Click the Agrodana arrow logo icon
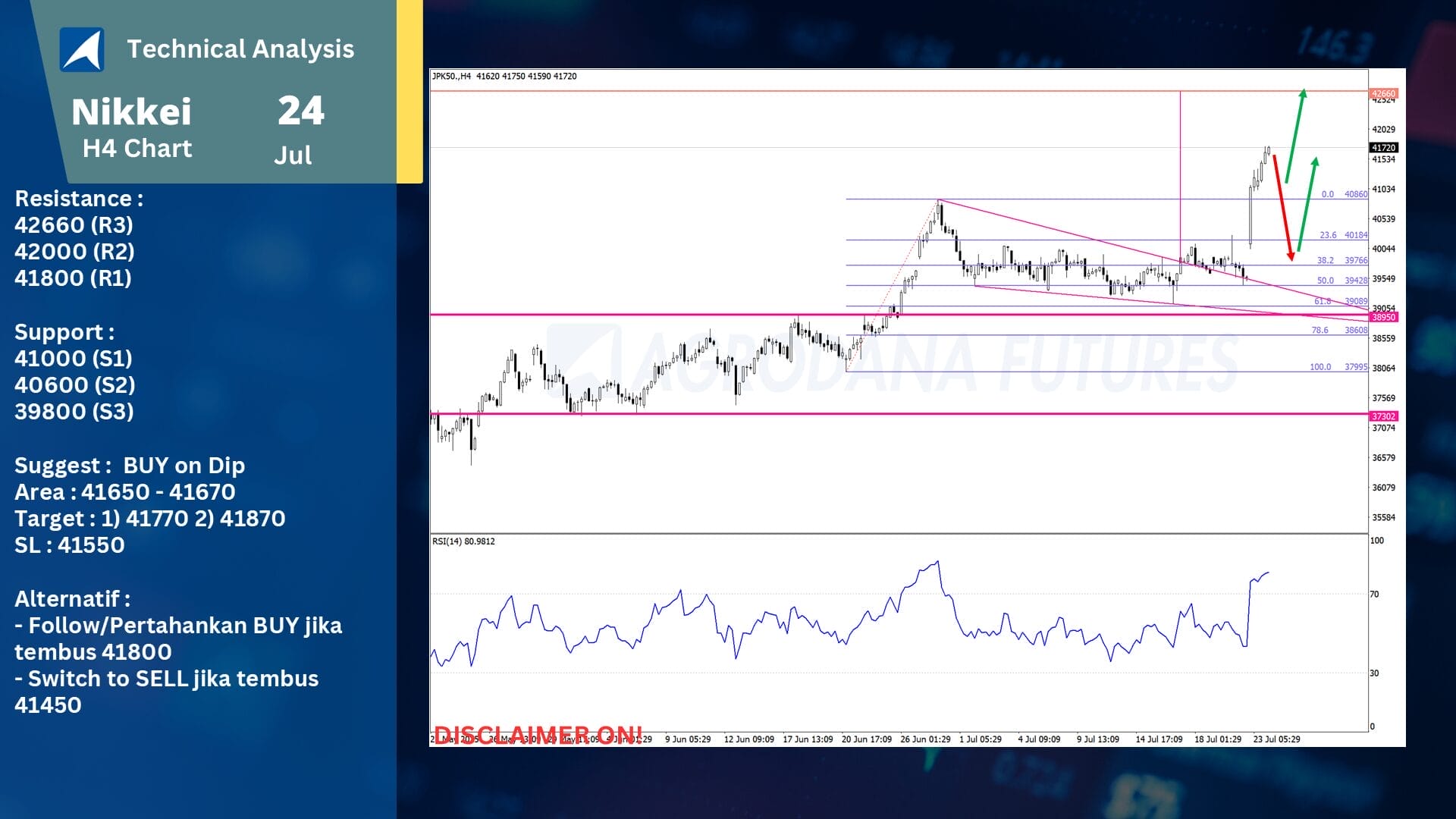 click(x=82, y=50)
